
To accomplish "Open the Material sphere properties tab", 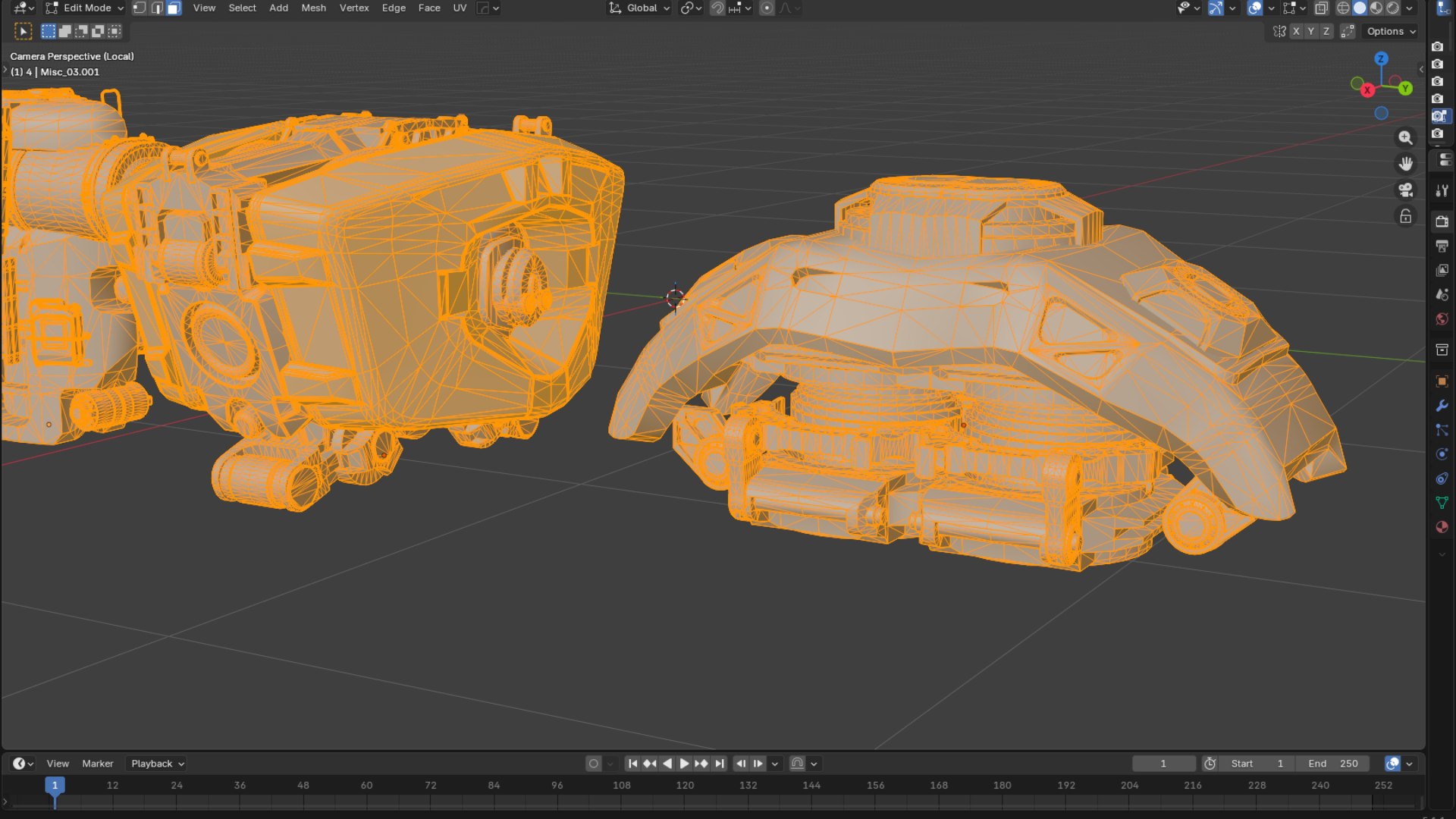I will coord(1442,527).
